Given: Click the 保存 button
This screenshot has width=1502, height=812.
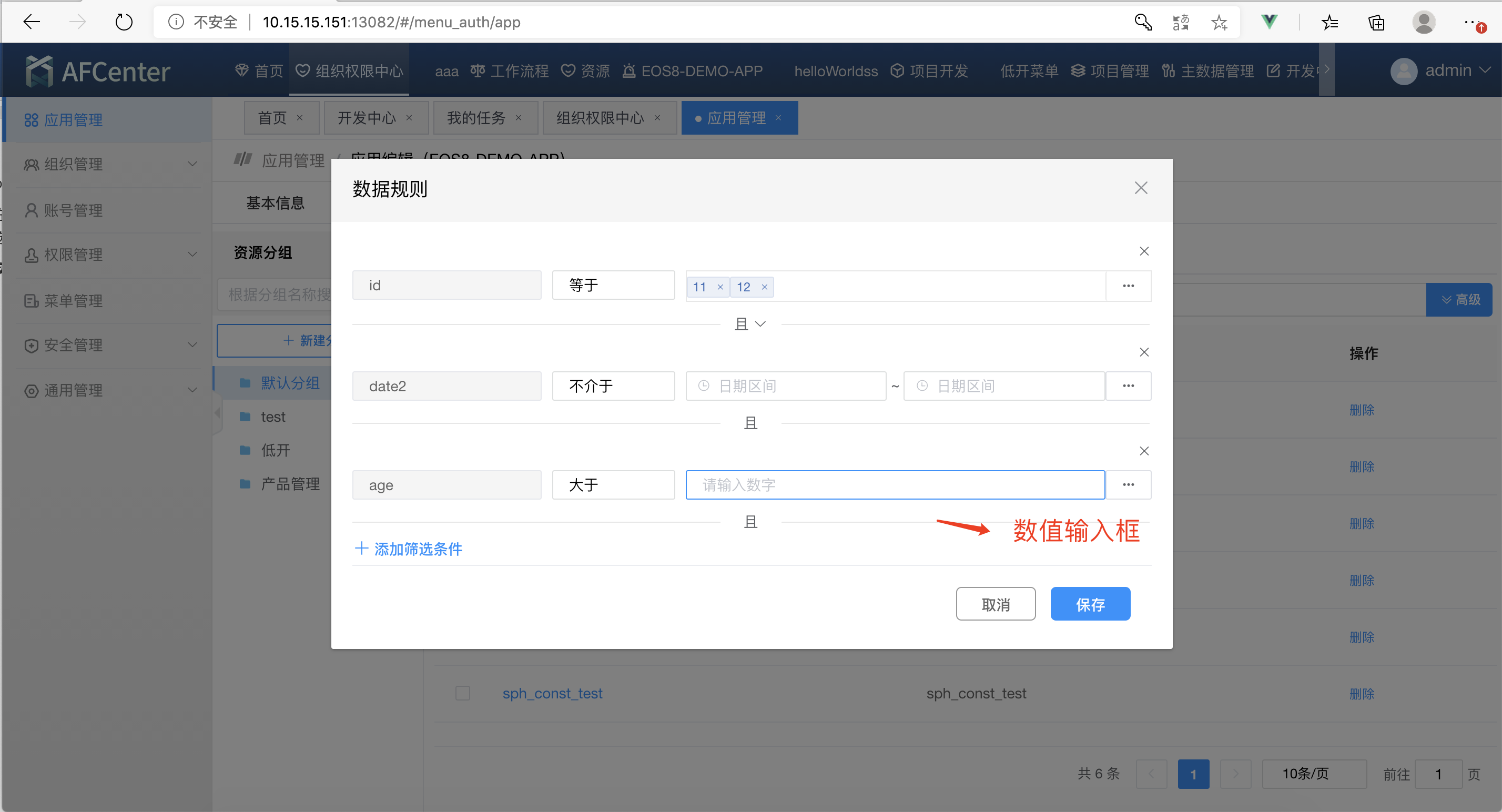Looking at the screenshot, I should [1090, 604].
